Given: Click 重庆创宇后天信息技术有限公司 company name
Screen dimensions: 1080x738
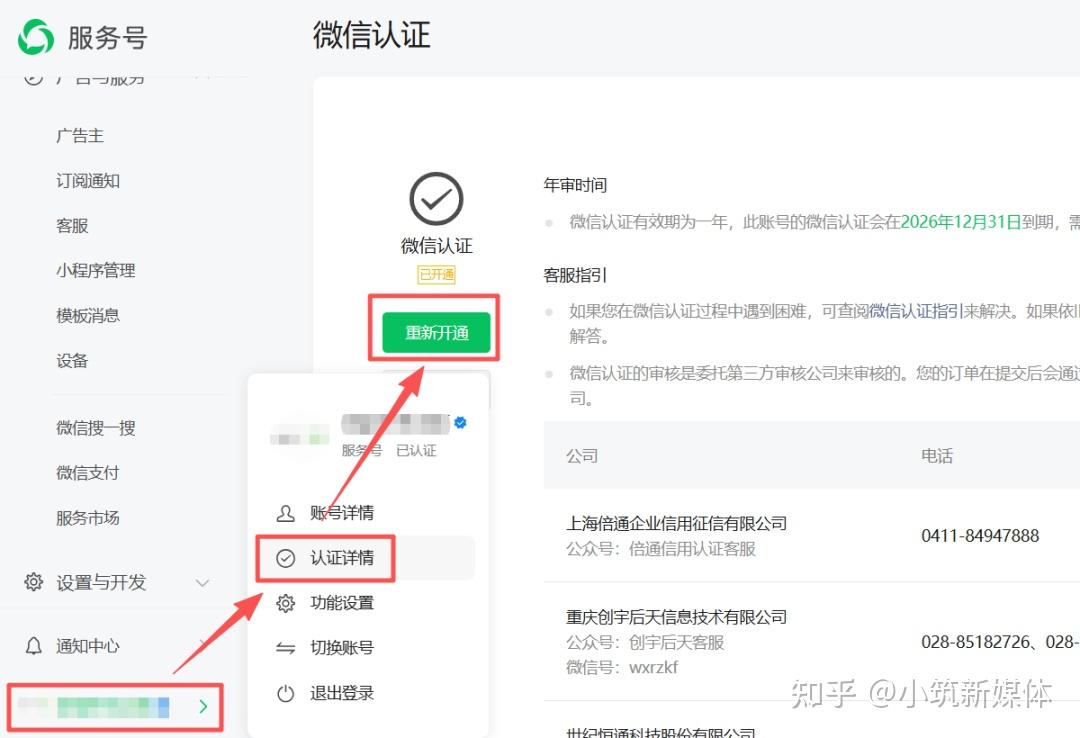Looking at the screenshot, I should pos(676,617).
